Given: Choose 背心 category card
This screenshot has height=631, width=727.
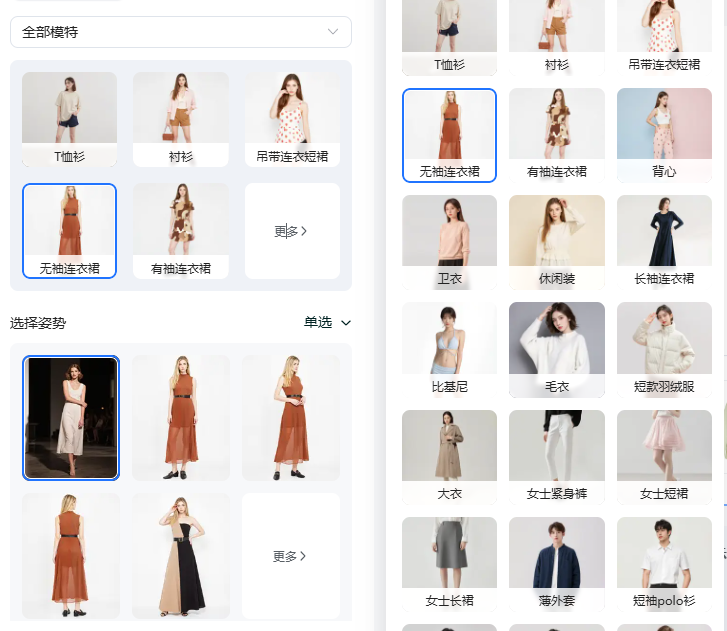Looking at the screenshot, I should 664,135.
